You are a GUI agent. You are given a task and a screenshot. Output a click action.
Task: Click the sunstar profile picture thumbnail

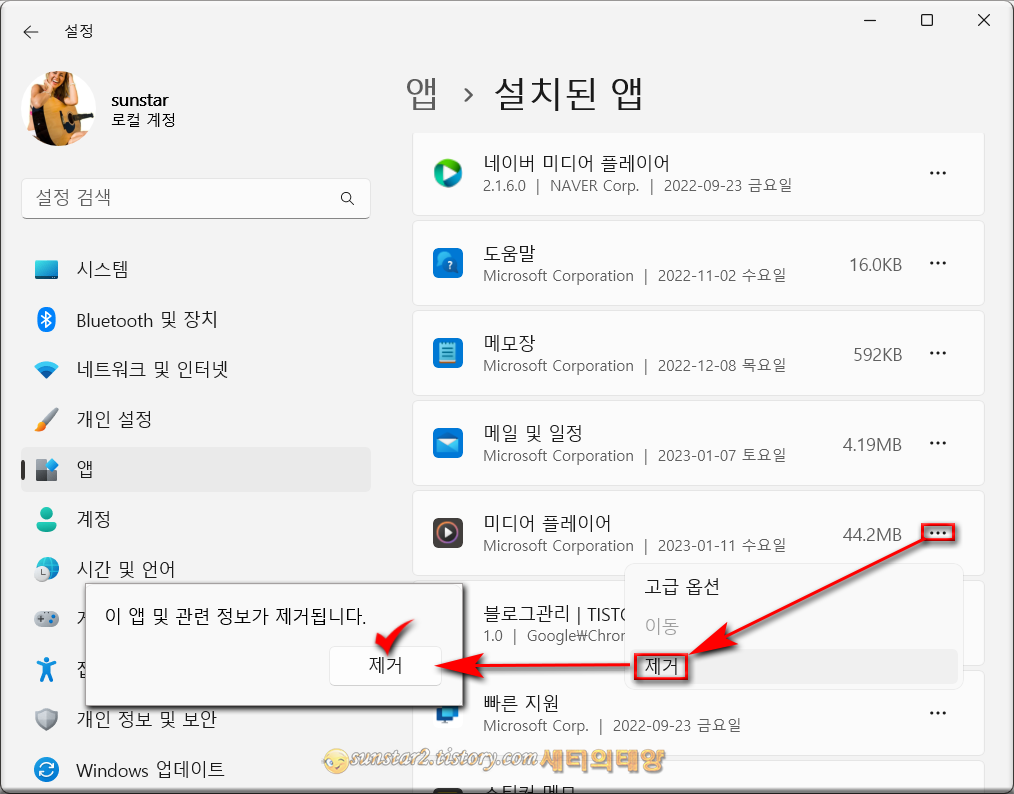tap(58, 108)
